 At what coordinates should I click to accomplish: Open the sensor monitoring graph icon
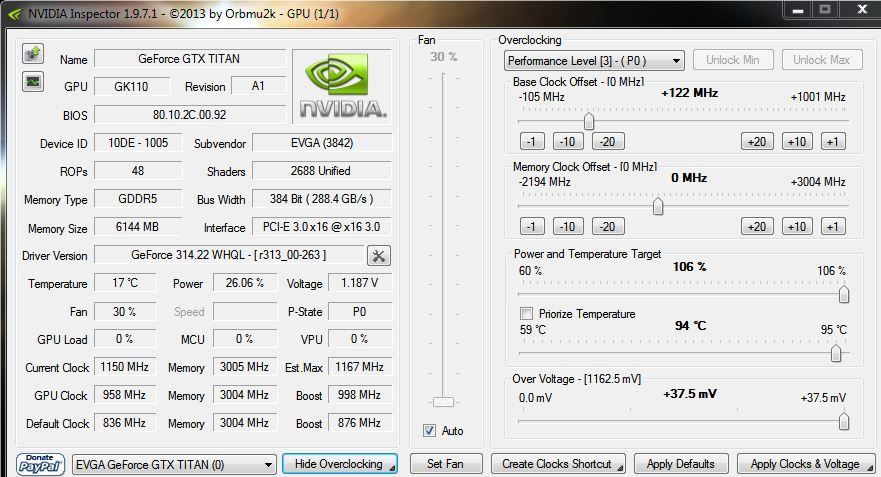(x=33, y=82)
